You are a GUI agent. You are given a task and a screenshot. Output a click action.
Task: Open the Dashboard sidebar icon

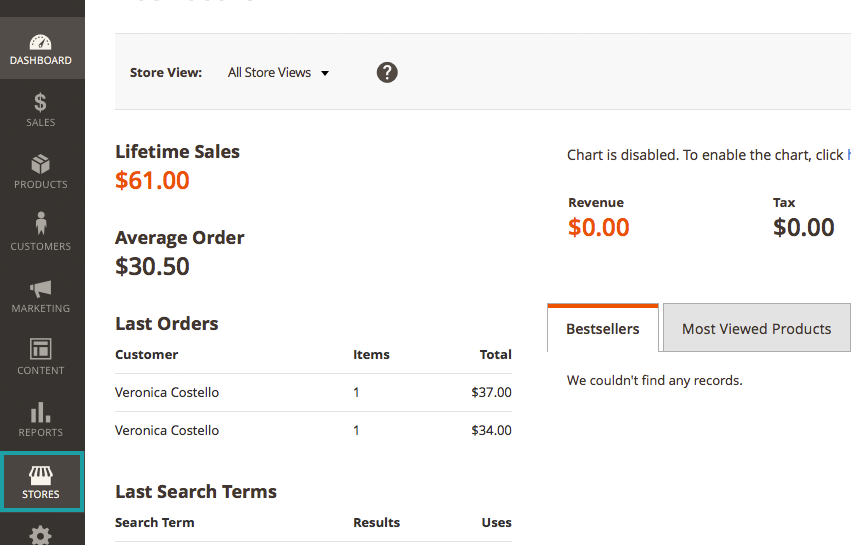41,50
